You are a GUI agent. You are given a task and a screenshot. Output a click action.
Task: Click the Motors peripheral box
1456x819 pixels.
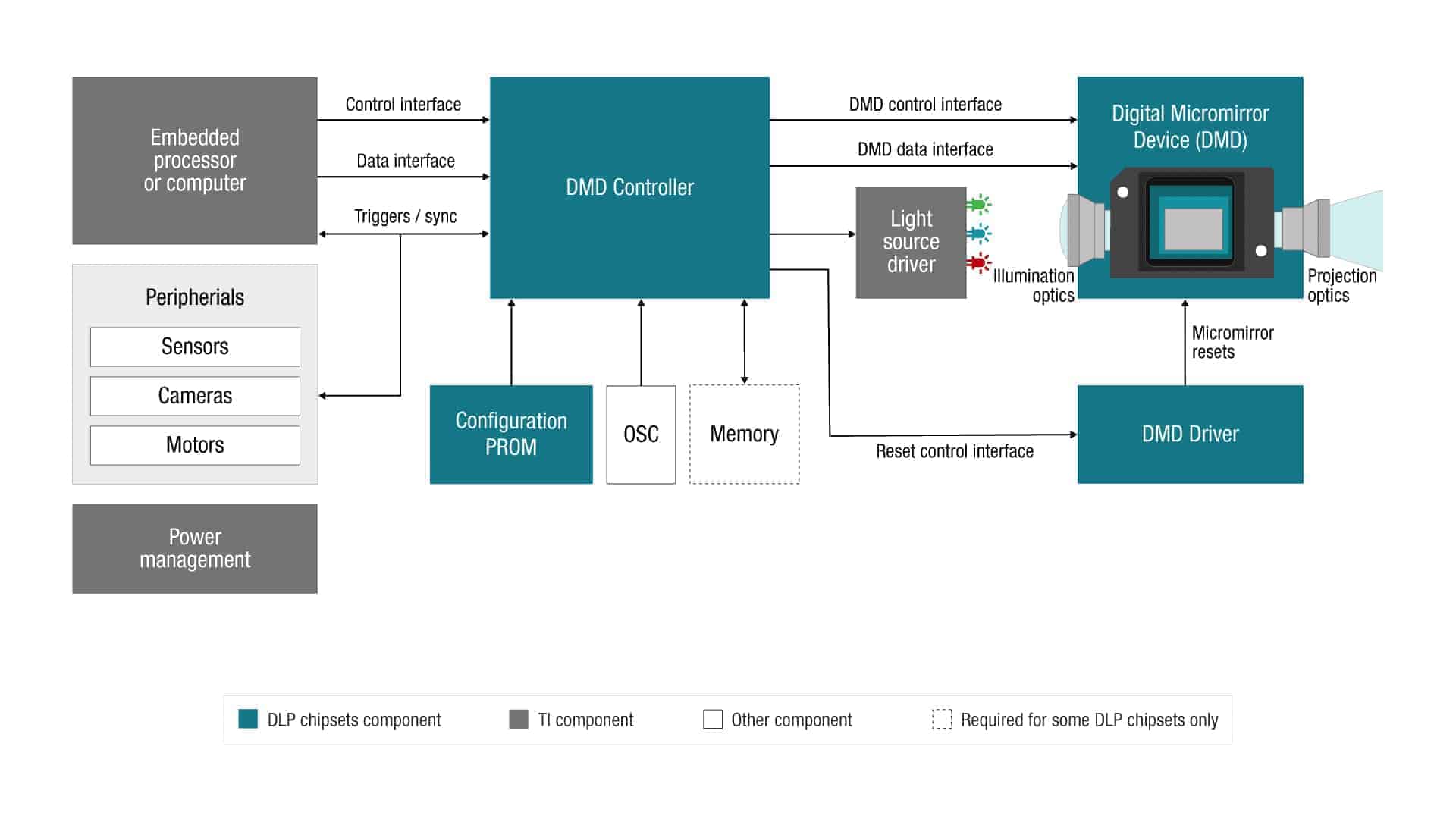pyautogui.click(x=195, y=445)
